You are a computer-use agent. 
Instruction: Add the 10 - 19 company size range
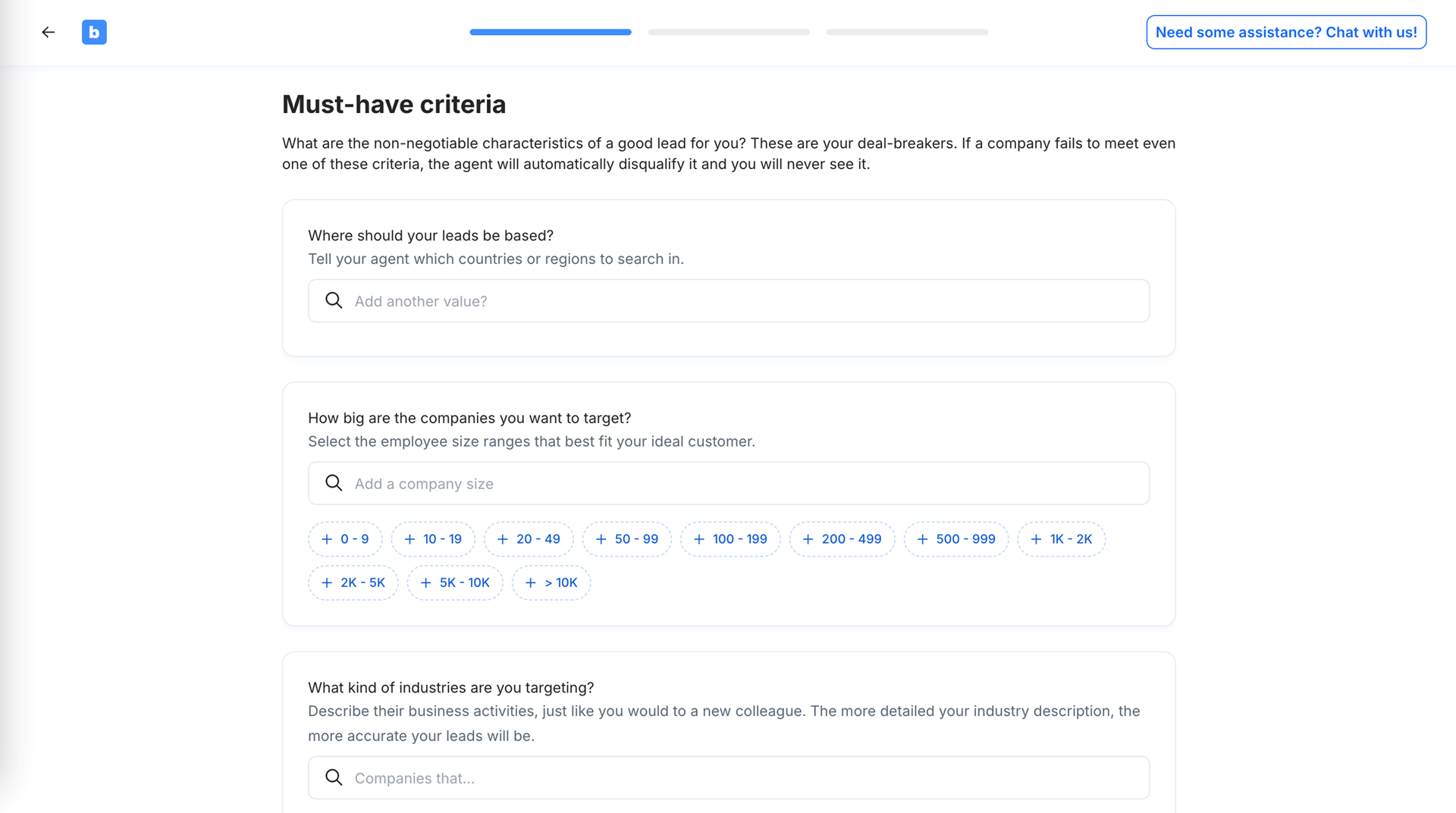tap(432, 539)
